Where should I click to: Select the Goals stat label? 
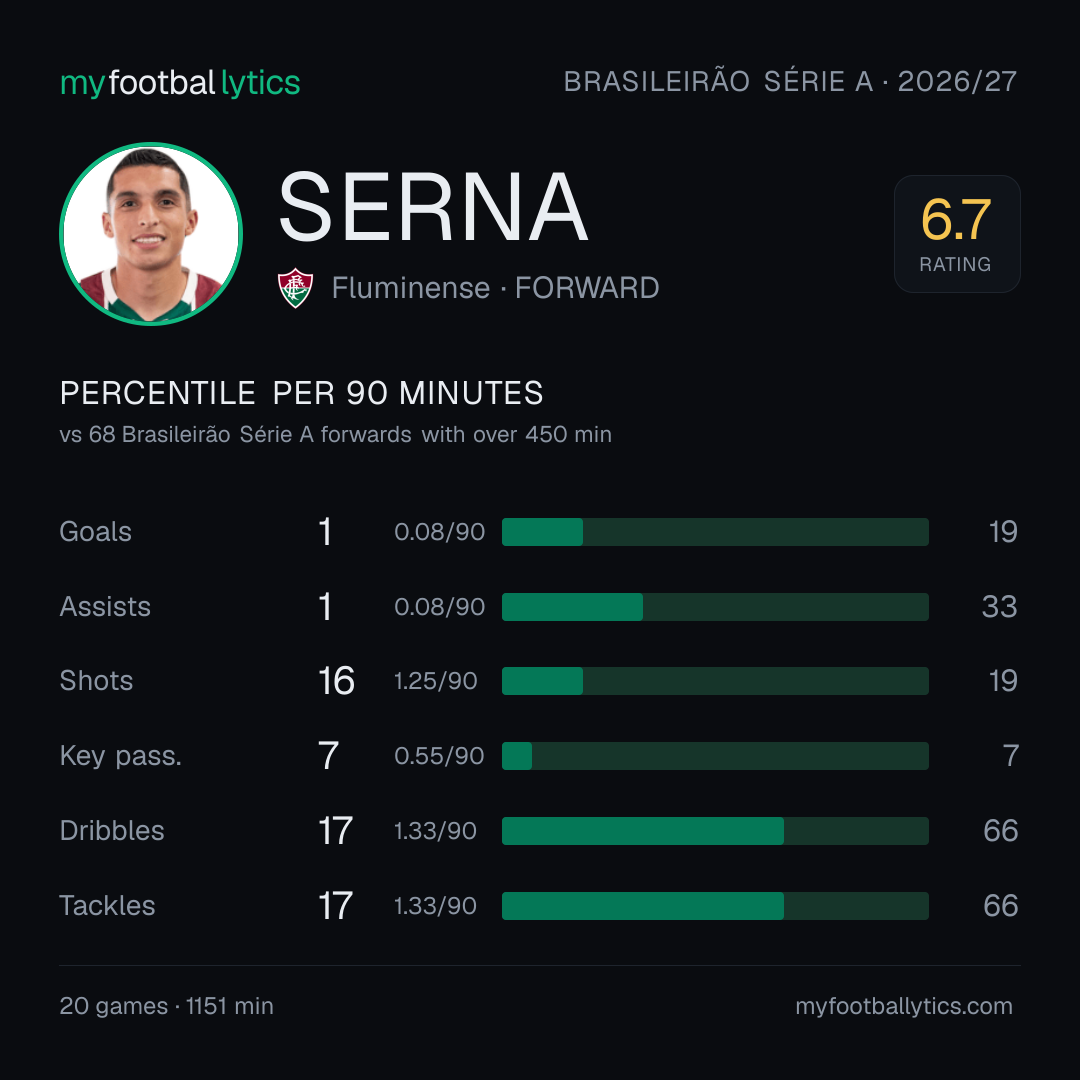[96, 532]
